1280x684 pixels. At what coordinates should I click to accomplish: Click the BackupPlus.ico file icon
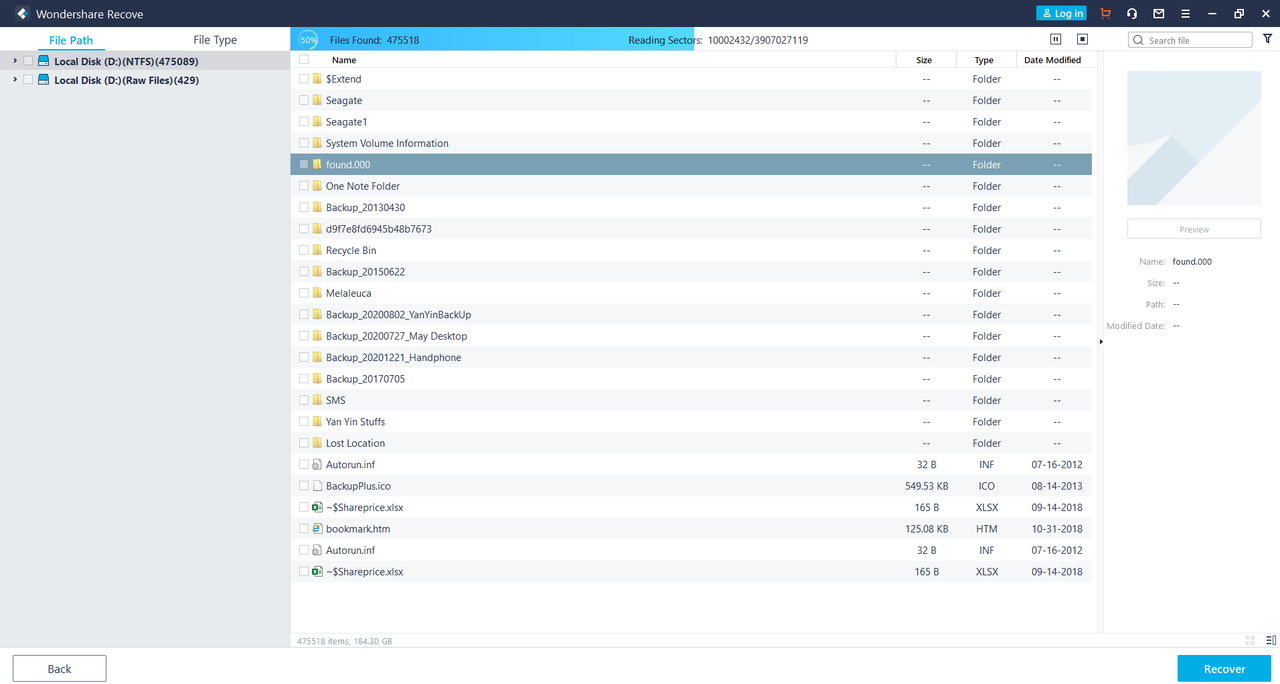317,485
